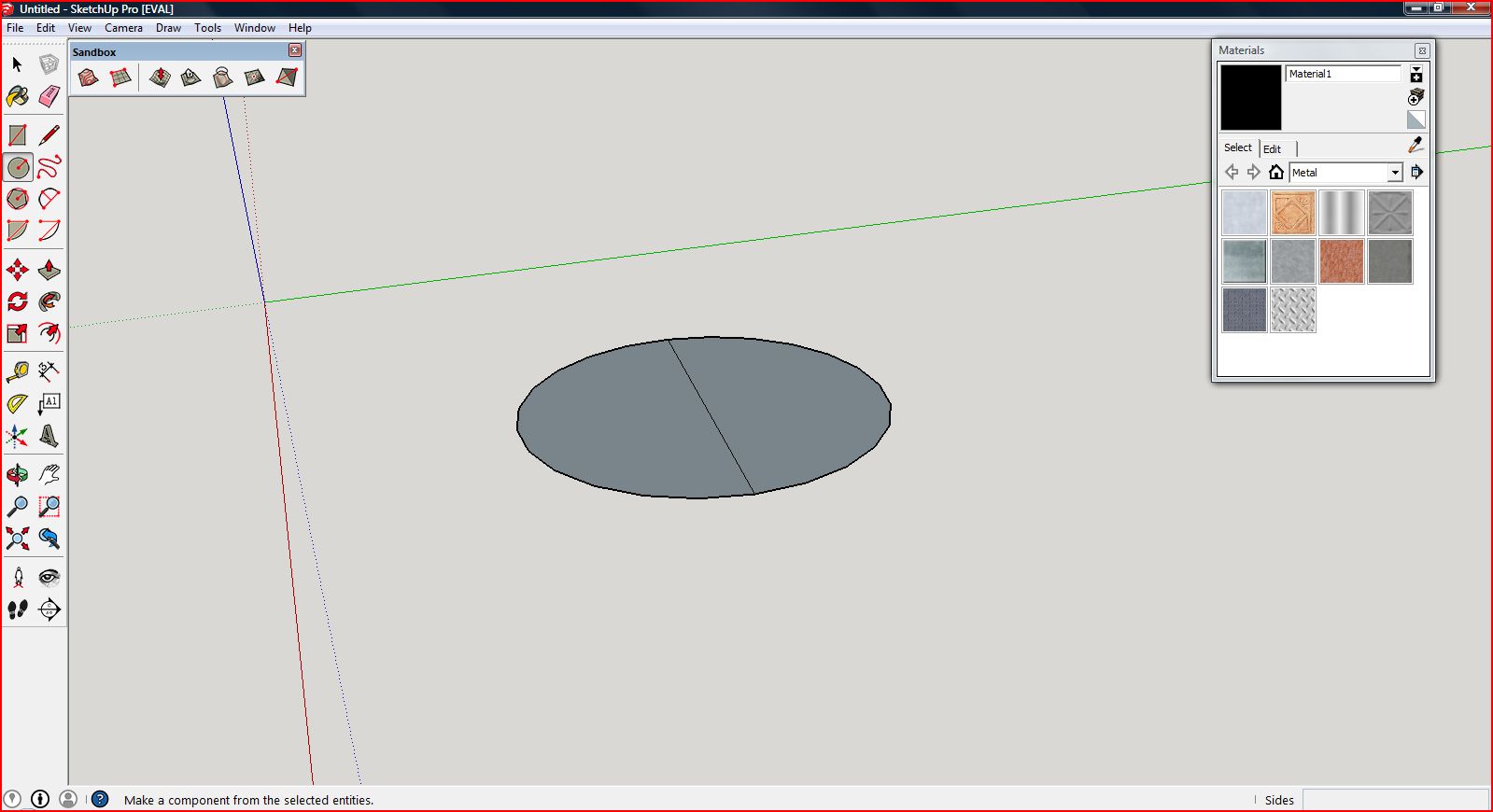
Task: Click Sandbox From Contours tool
Action: [x=88, y=77]
